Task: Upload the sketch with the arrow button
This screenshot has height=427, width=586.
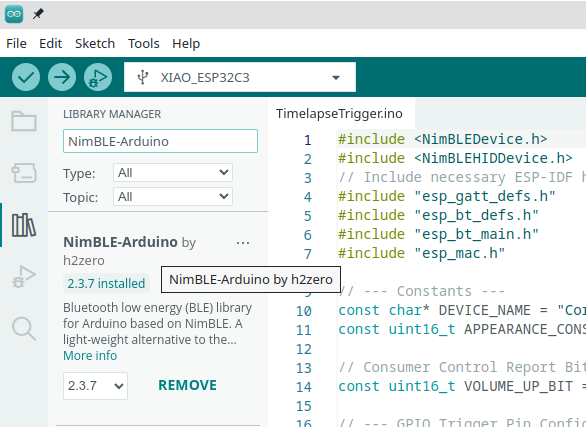Action: tap(62, 77)
